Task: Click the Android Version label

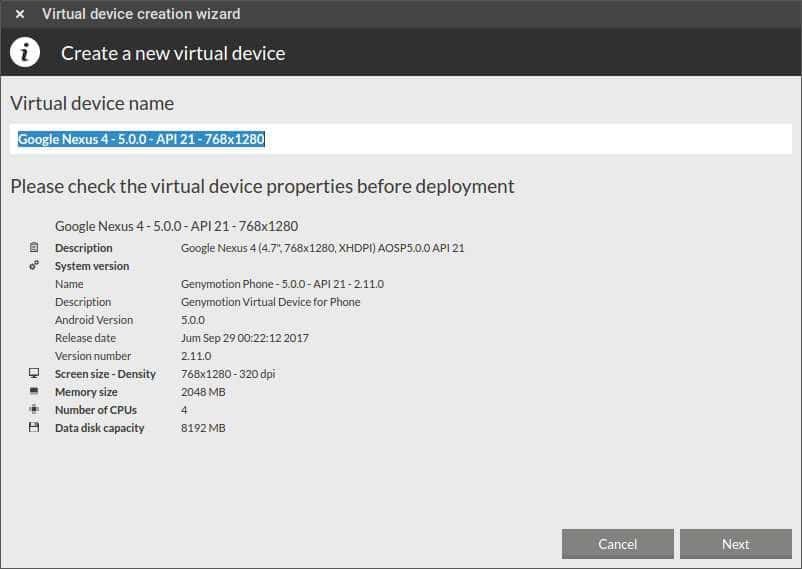Action: coord(94,320)
